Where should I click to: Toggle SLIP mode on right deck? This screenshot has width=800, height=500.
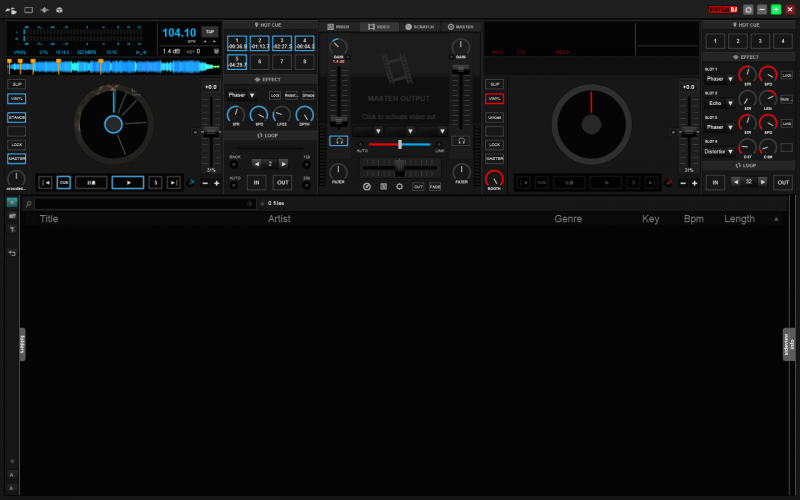pos(494,84)
